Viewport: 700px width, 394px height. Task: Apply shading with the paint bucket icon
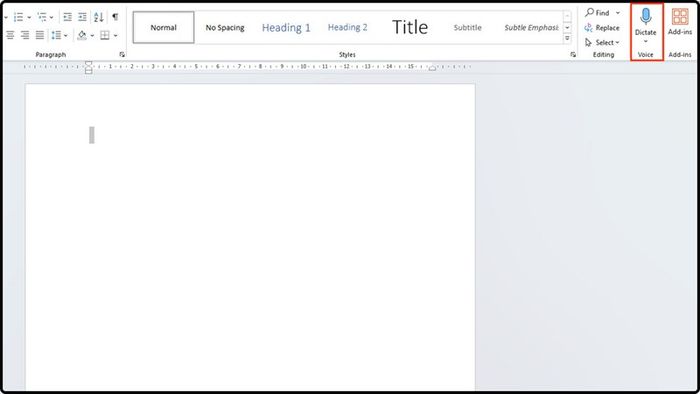(x=82, y=35)
